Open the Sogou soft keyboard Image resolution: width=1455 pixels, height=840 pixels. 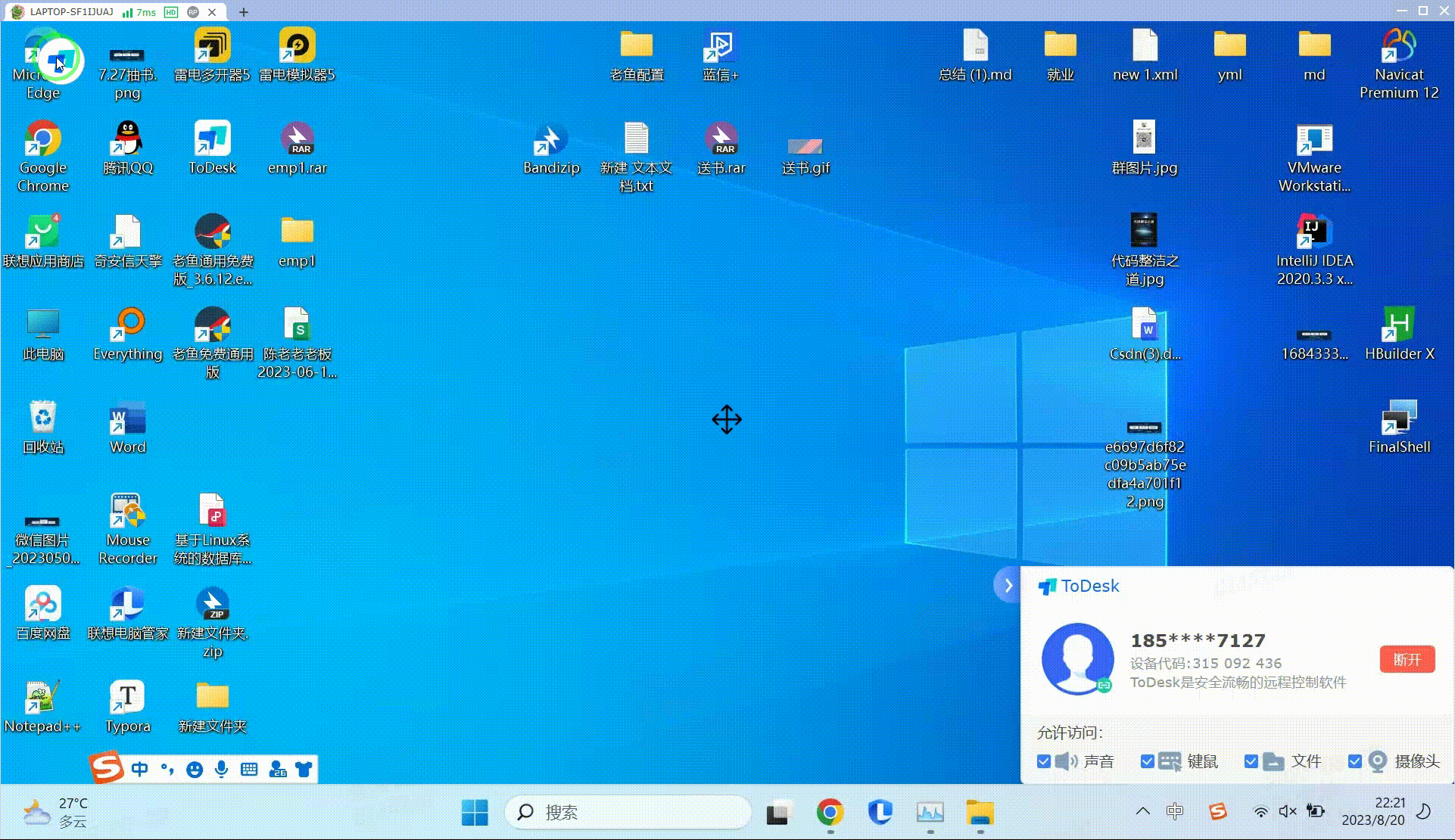point(249,770)
